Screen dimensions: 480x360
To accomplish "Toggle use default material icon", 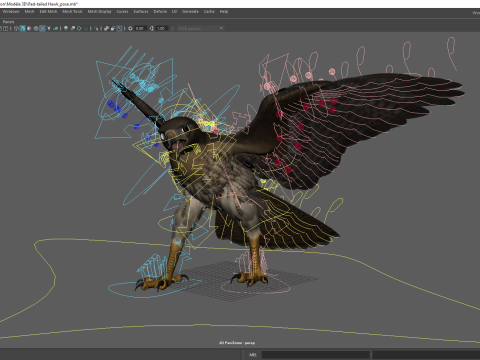I will coord(29,28).
